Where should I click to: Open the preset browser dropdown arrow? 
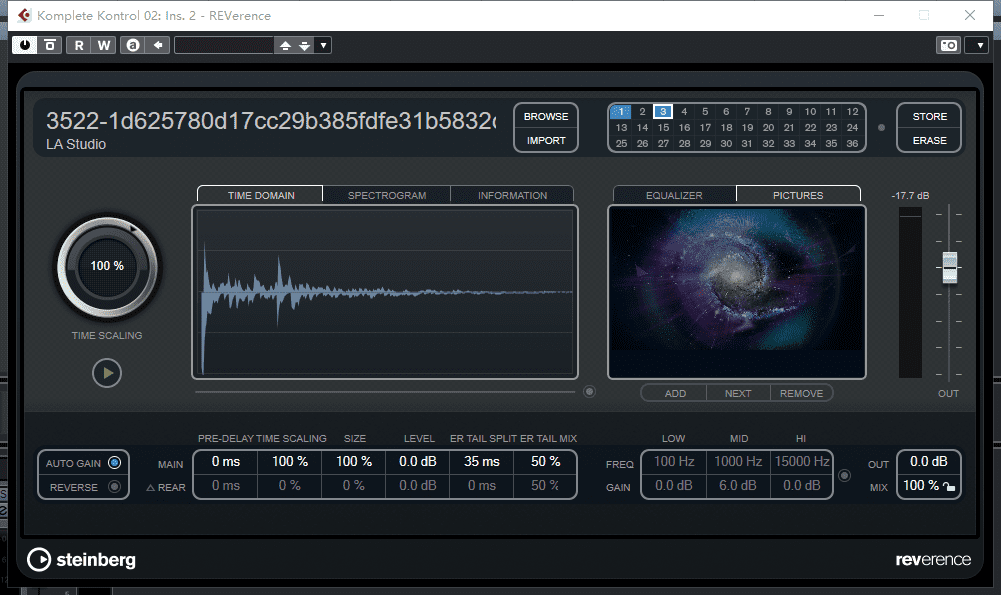pos(323,45)
